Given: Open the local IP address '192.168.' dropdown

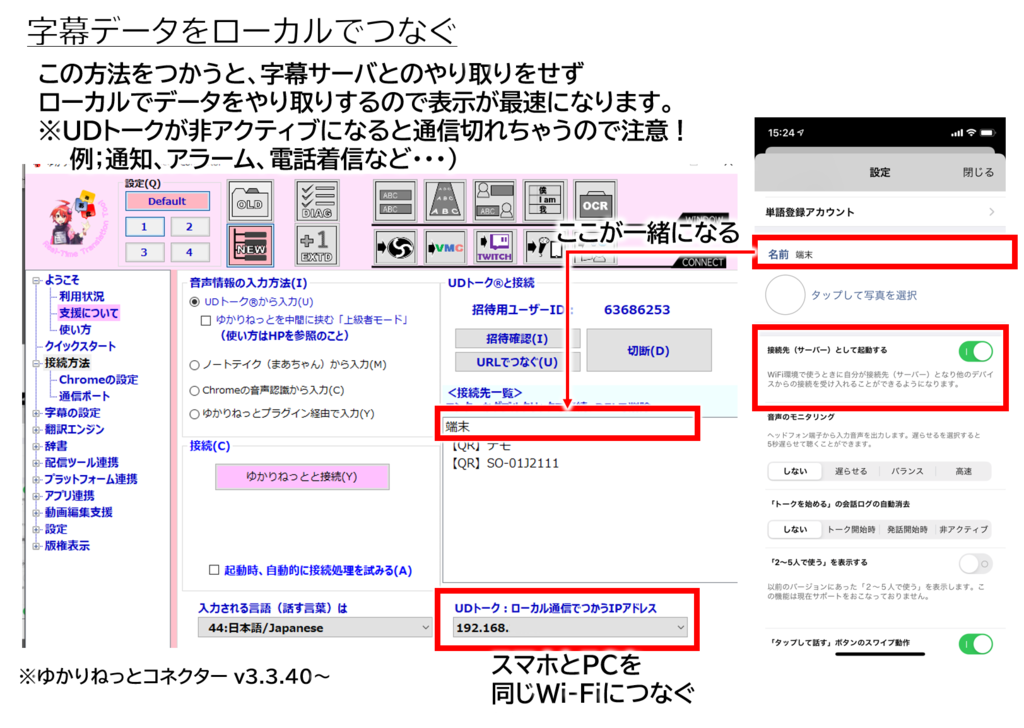Looking at the screenshot, I should tap(570, 627).
